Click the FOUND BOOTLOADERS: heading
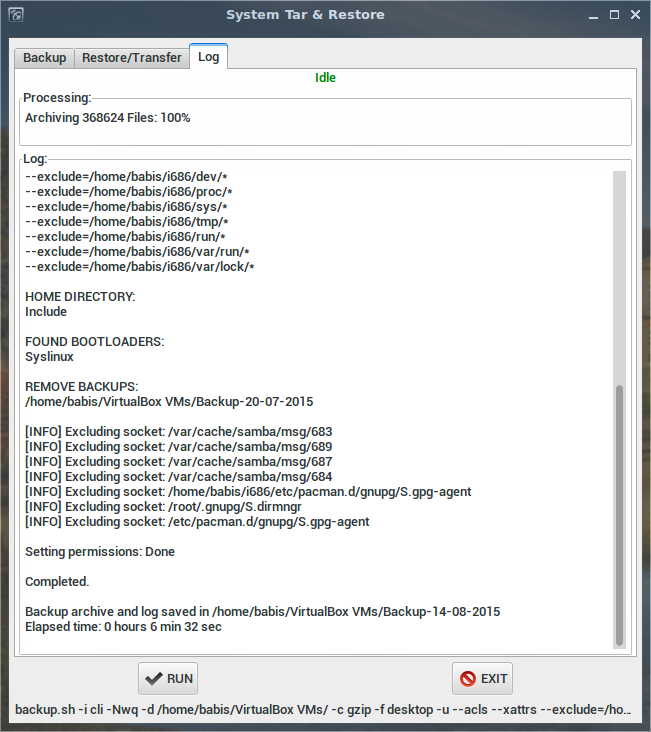Screen dimensions: 651x732 click(95, 342)
